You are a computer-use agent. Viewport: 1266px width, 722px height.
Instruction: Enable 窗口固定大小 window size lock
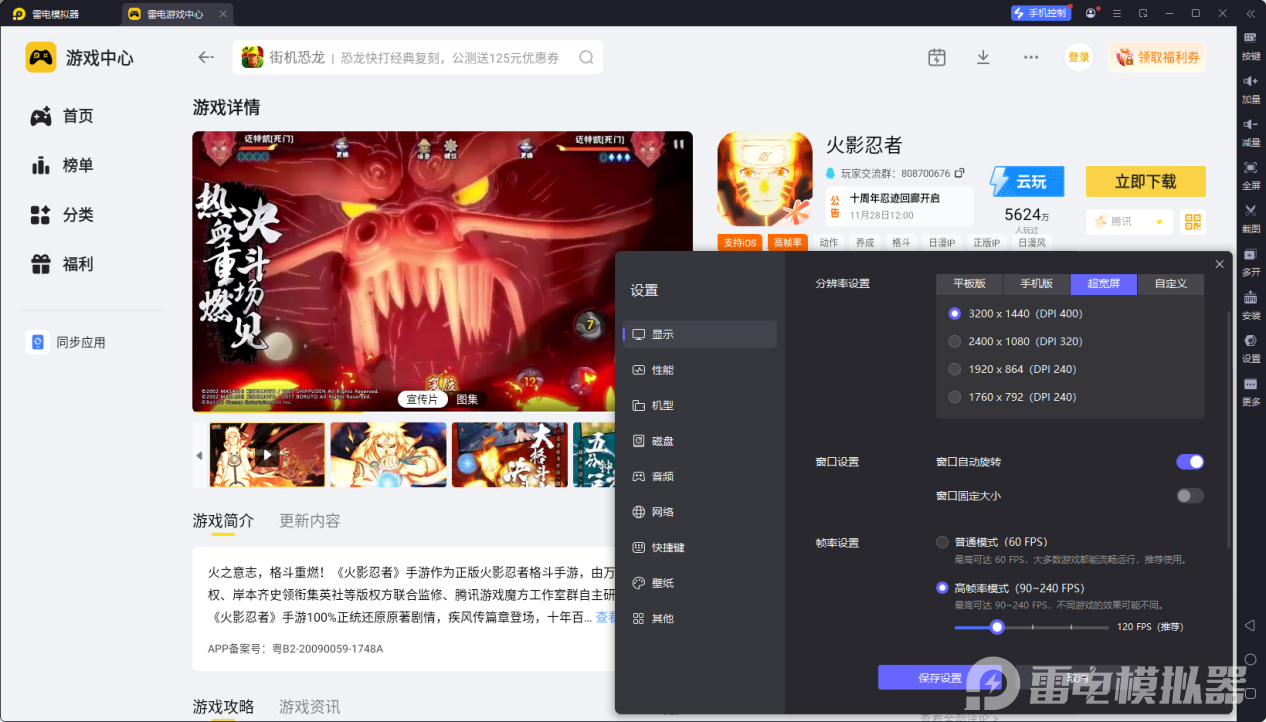1189,495
